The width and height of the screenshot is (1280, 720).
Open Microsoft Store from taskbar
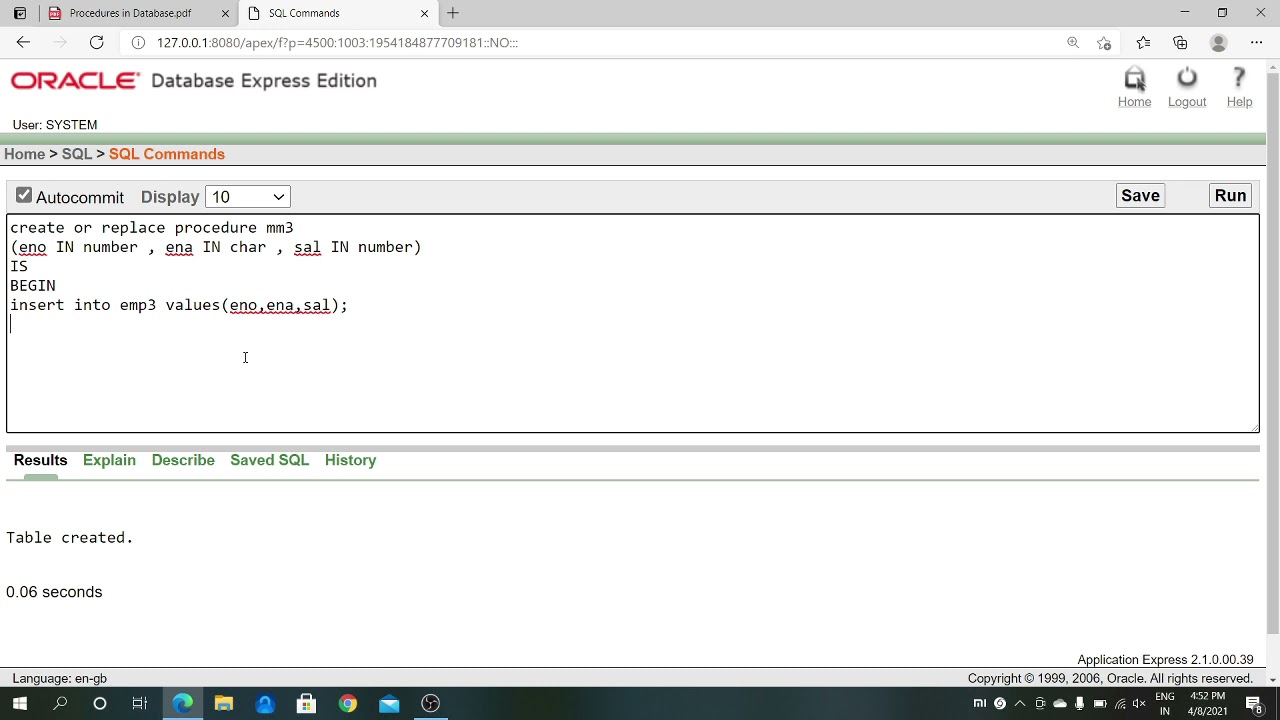point(306,704)
